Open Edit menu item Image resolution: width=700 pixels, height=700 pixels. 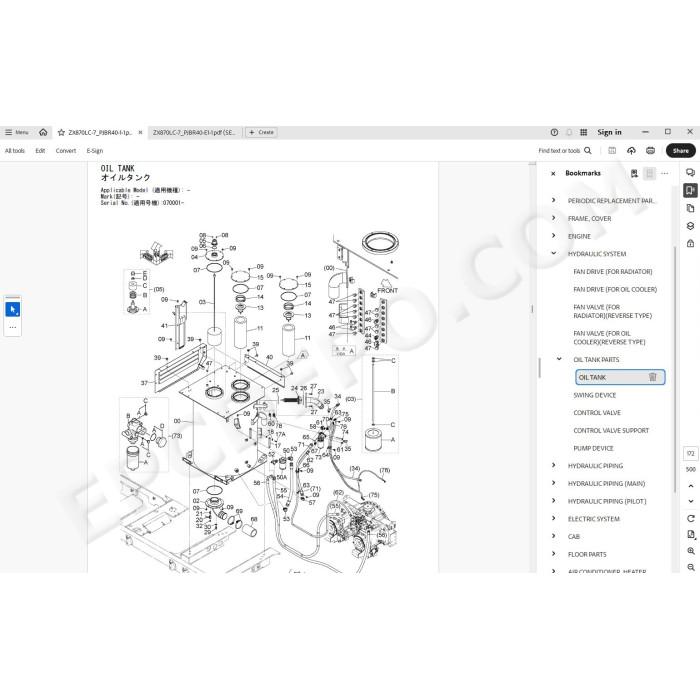[x=40, y=151]
